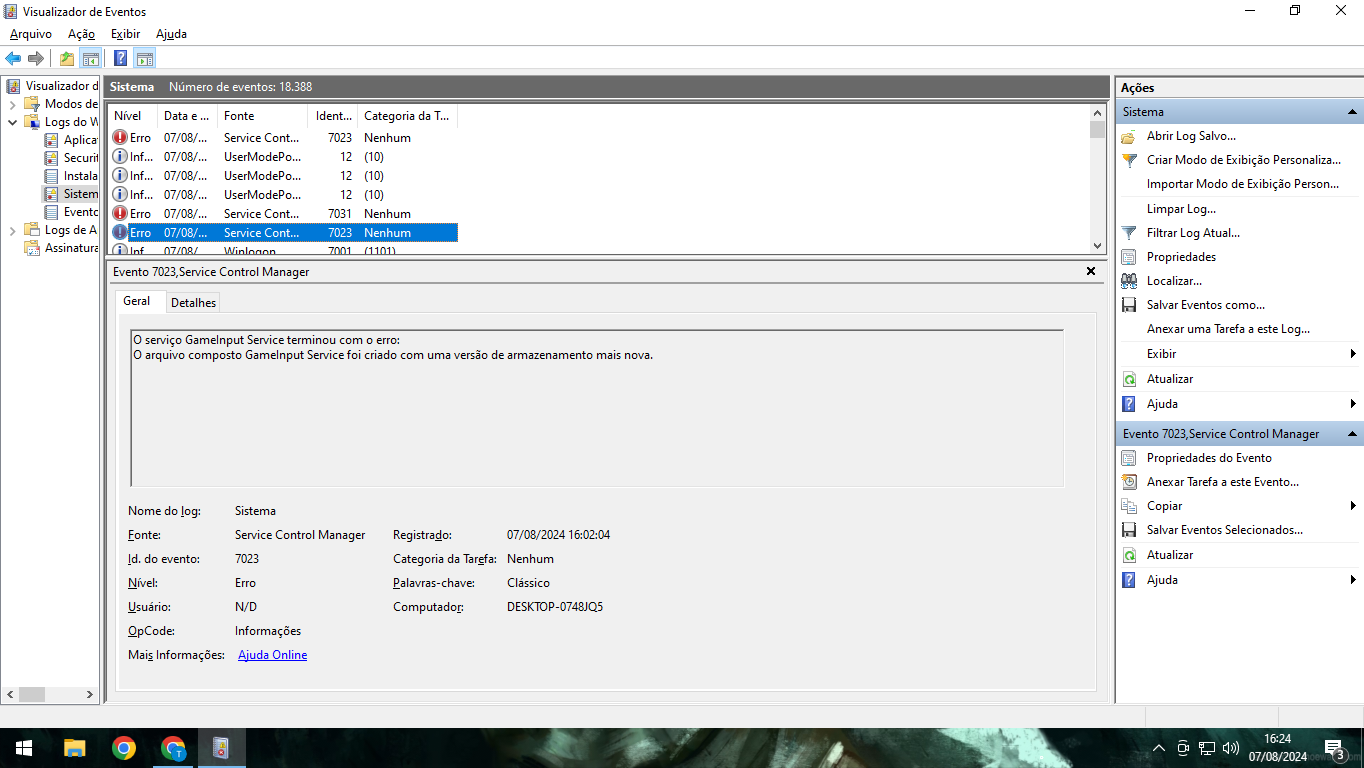Click the Propriedades do Evento icon
Screen dimensions: 1364x768
1129,458
